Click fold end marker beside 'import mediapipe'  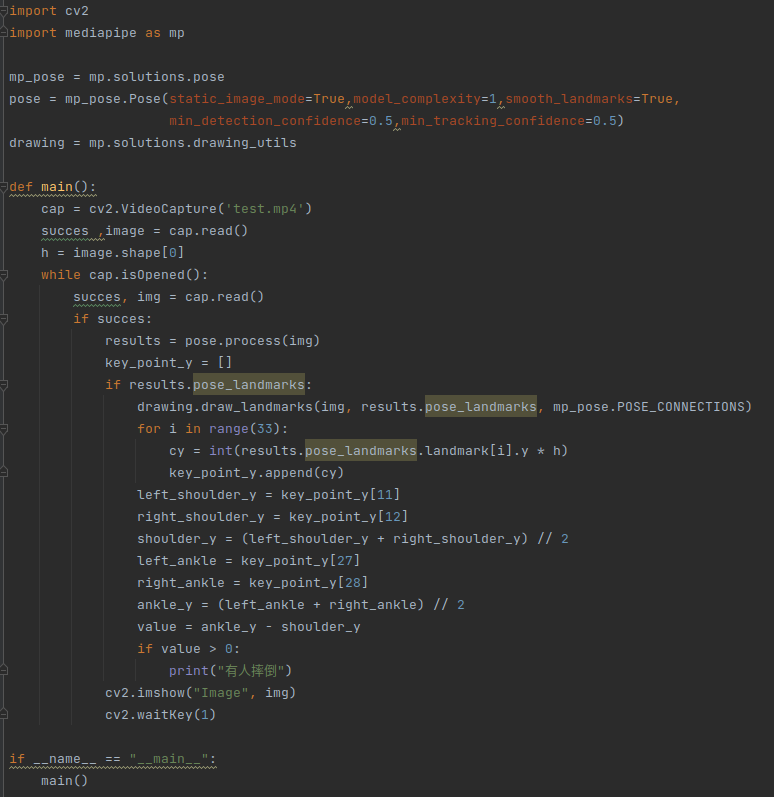coord(4,34)
